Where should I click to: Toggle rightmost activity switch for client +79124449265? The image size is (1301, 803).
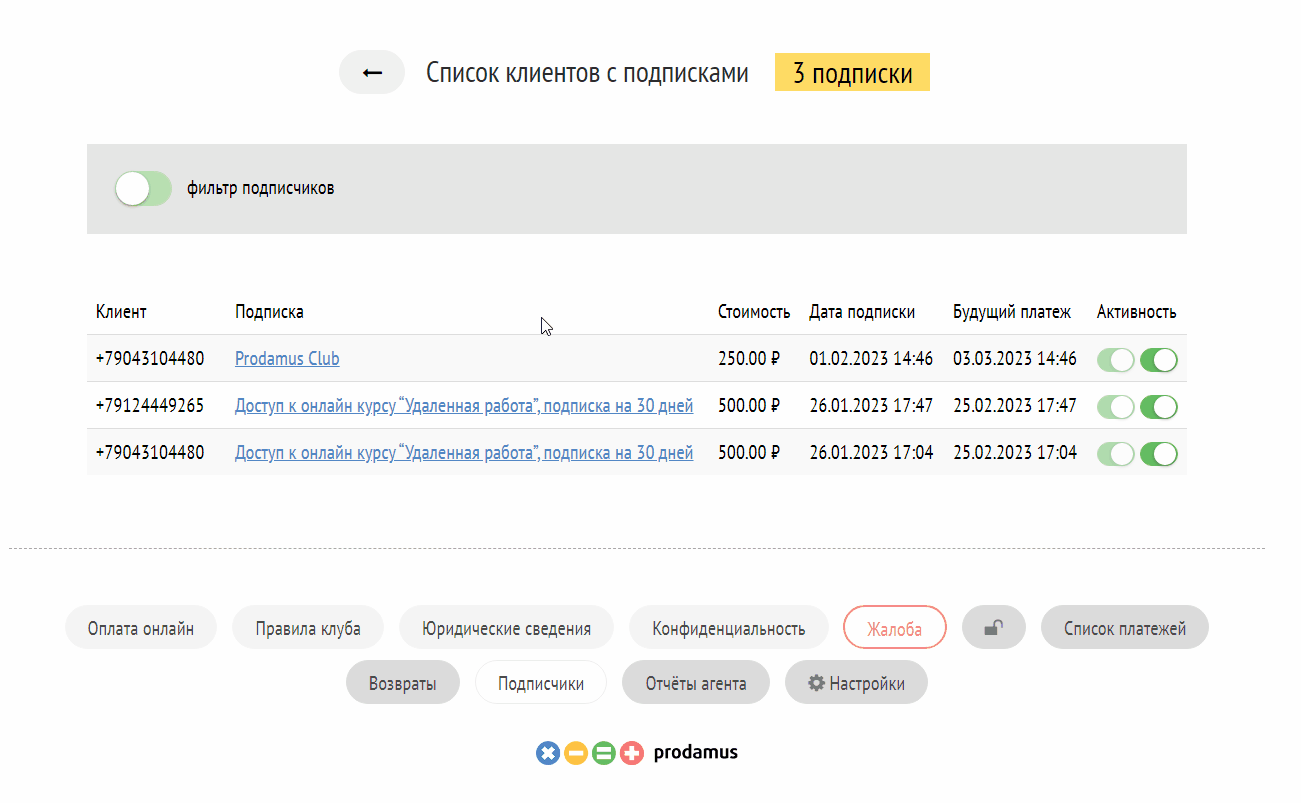(1158, 406)
